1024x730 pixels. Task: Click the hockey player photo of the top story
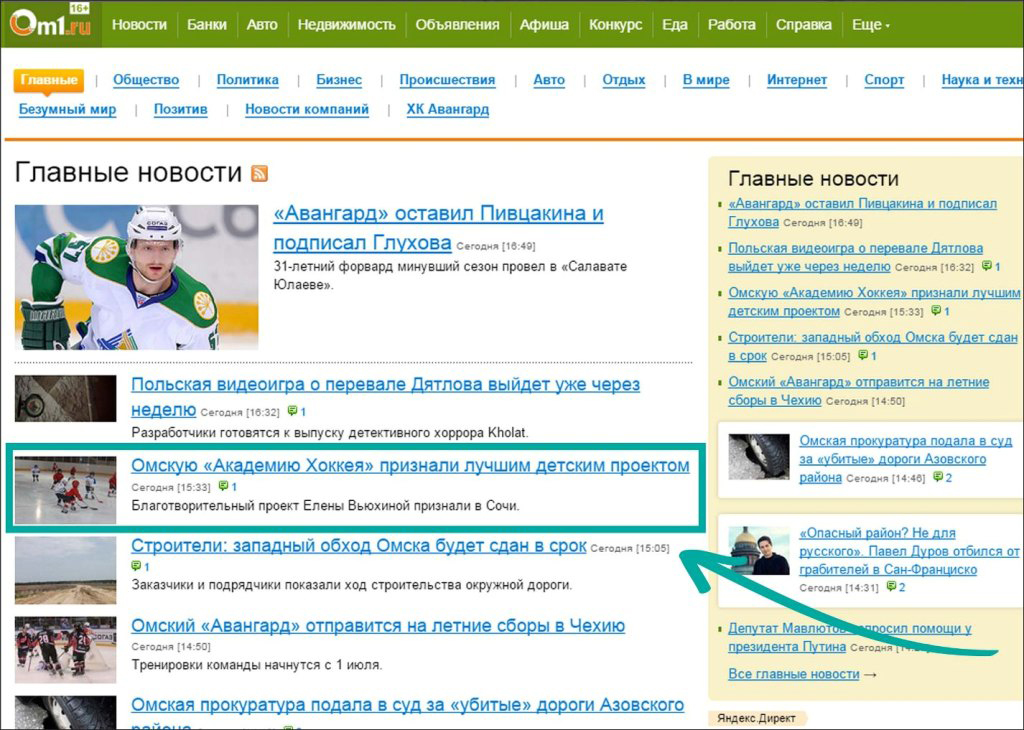coord(136,277)
